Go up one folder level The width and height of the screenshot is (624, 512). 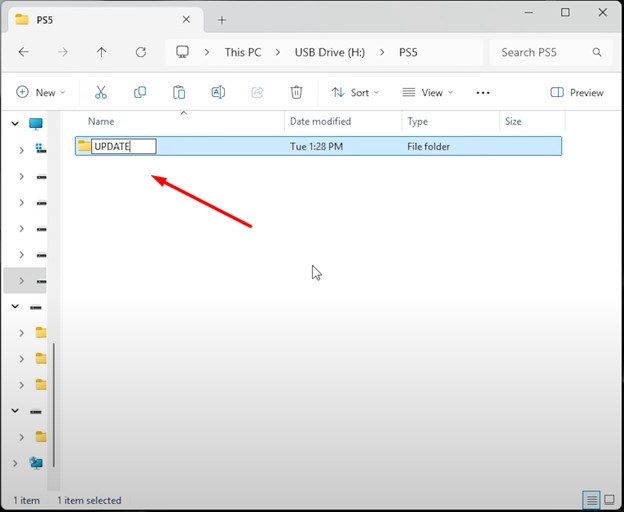101,52
